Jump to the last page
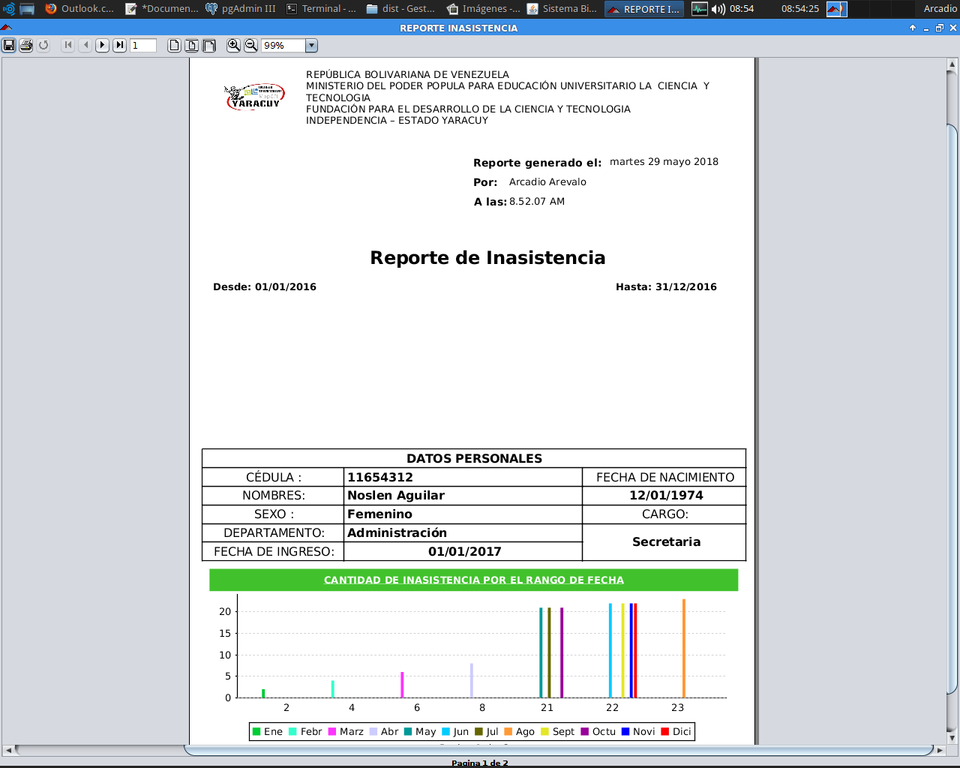Viewport: 960px width, 768px height. coord(120,45)
